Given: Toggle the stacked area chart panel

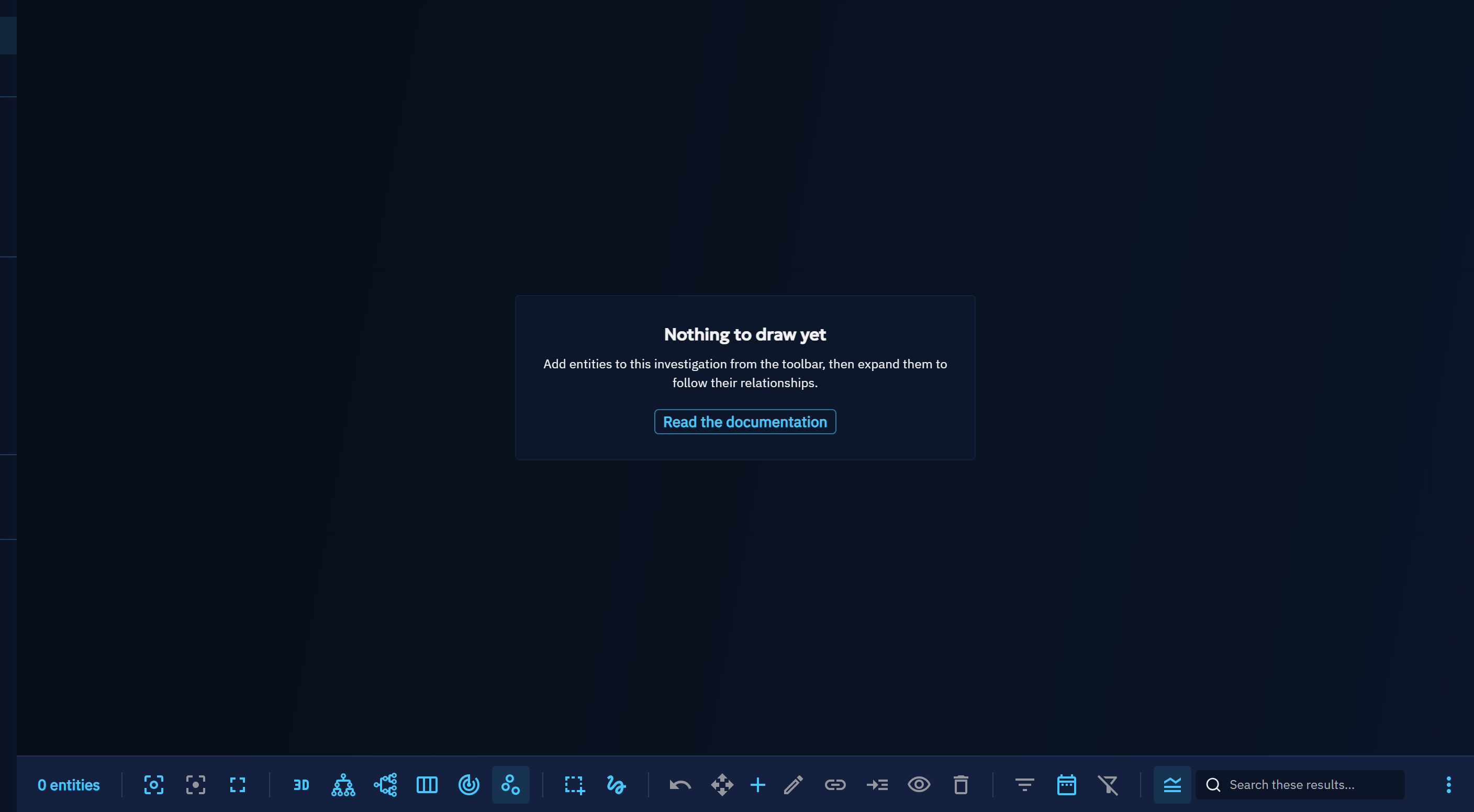Looking at the screenshot, I should click(x=1172, y=785).
